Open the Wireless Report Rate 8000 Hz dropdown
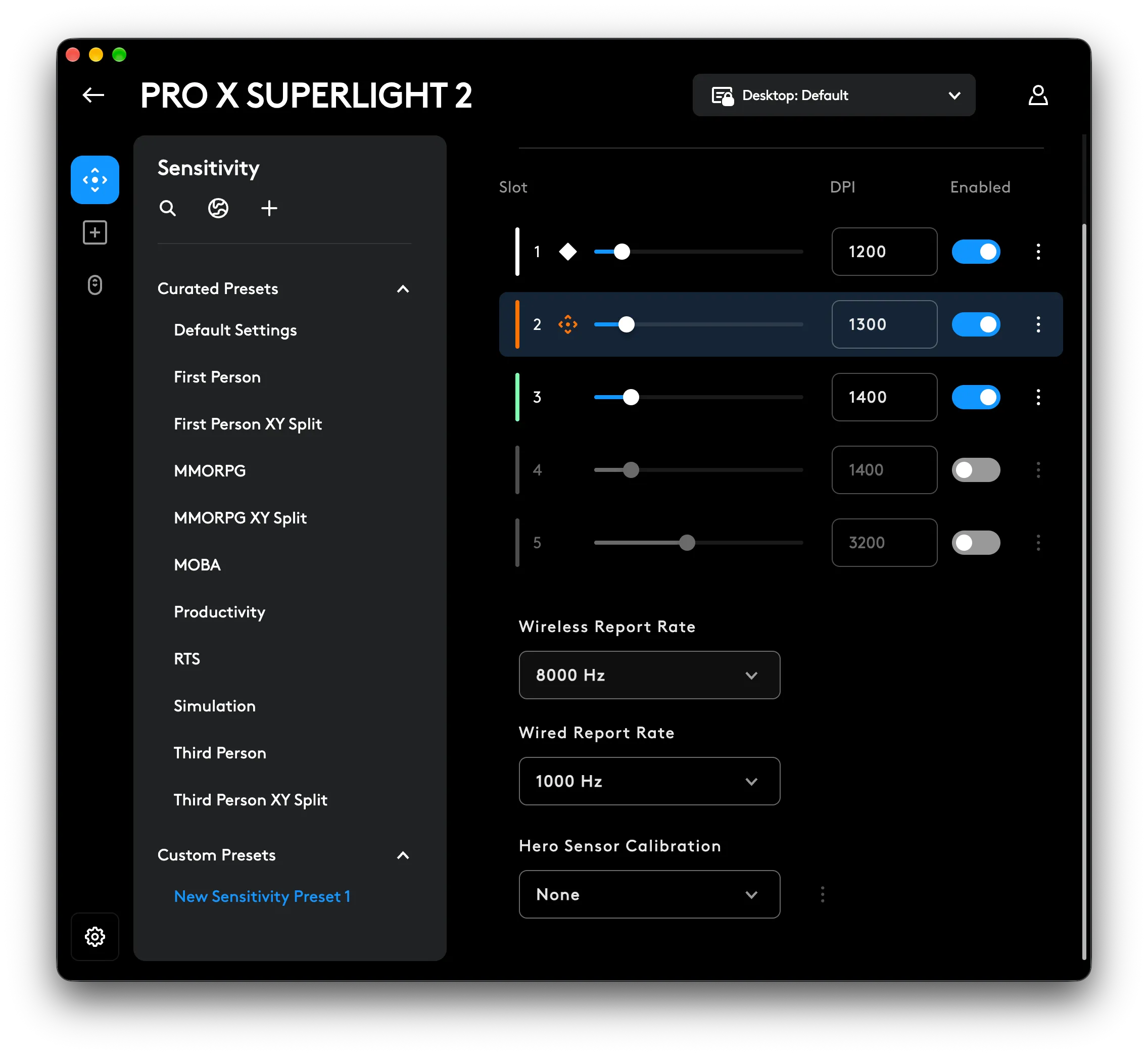Screen dimensions: 1148x1056 (x=649, y=675)
